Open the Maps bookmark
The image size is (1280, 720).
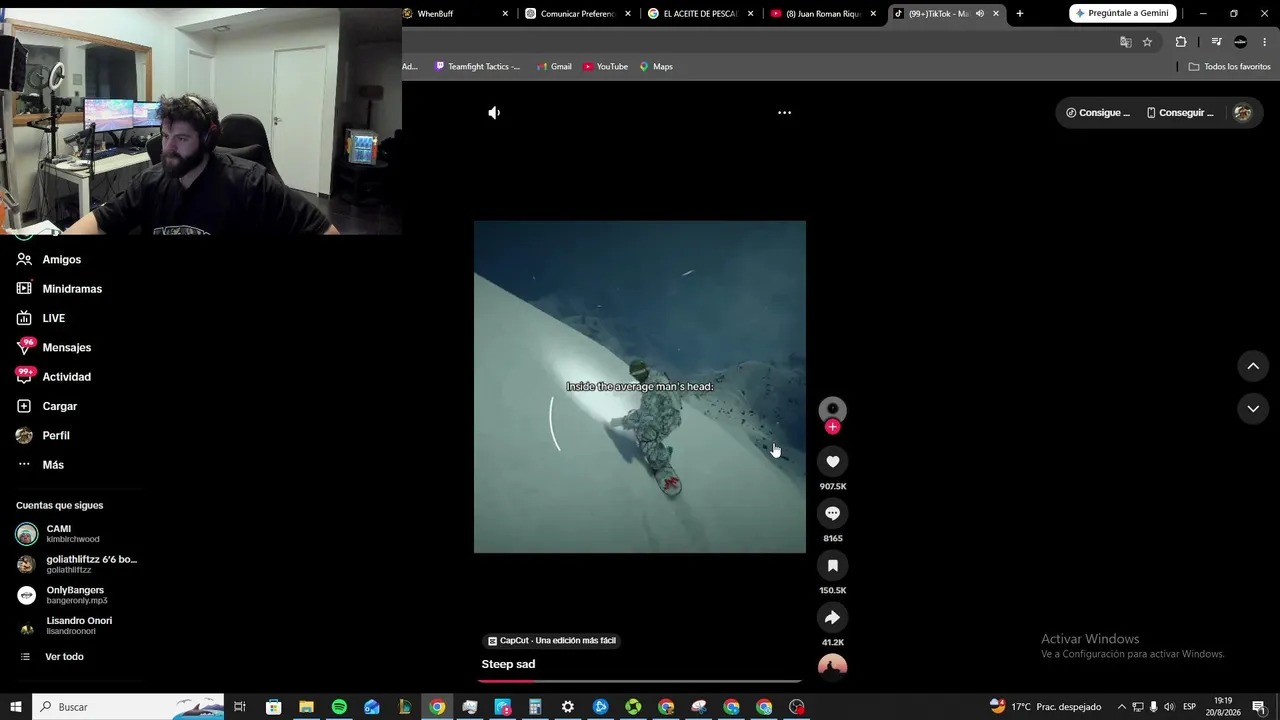pyautogui.click(x=656, y=67)
